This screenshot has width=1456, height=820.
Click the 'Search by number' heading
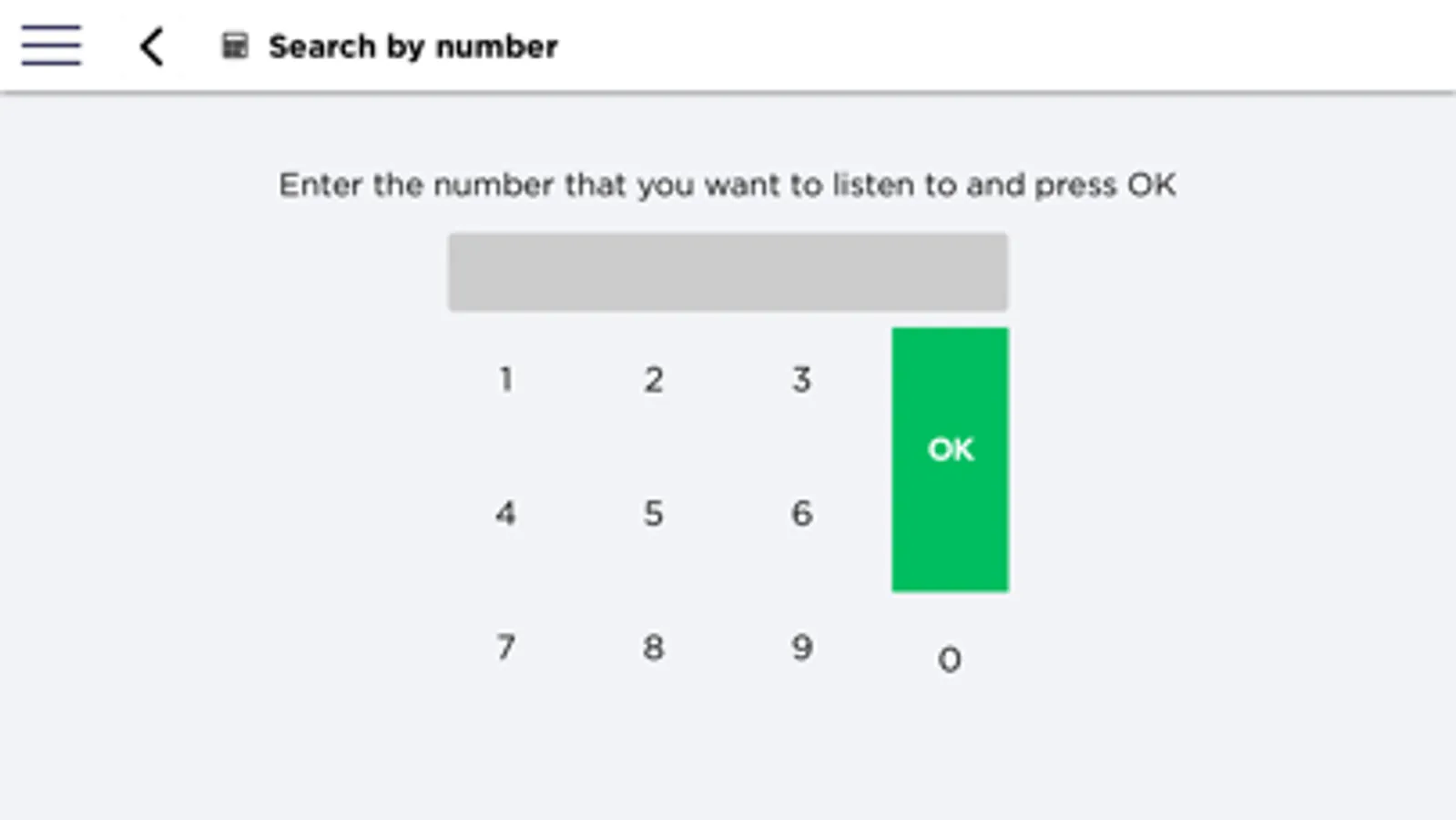tap(412, 46)
